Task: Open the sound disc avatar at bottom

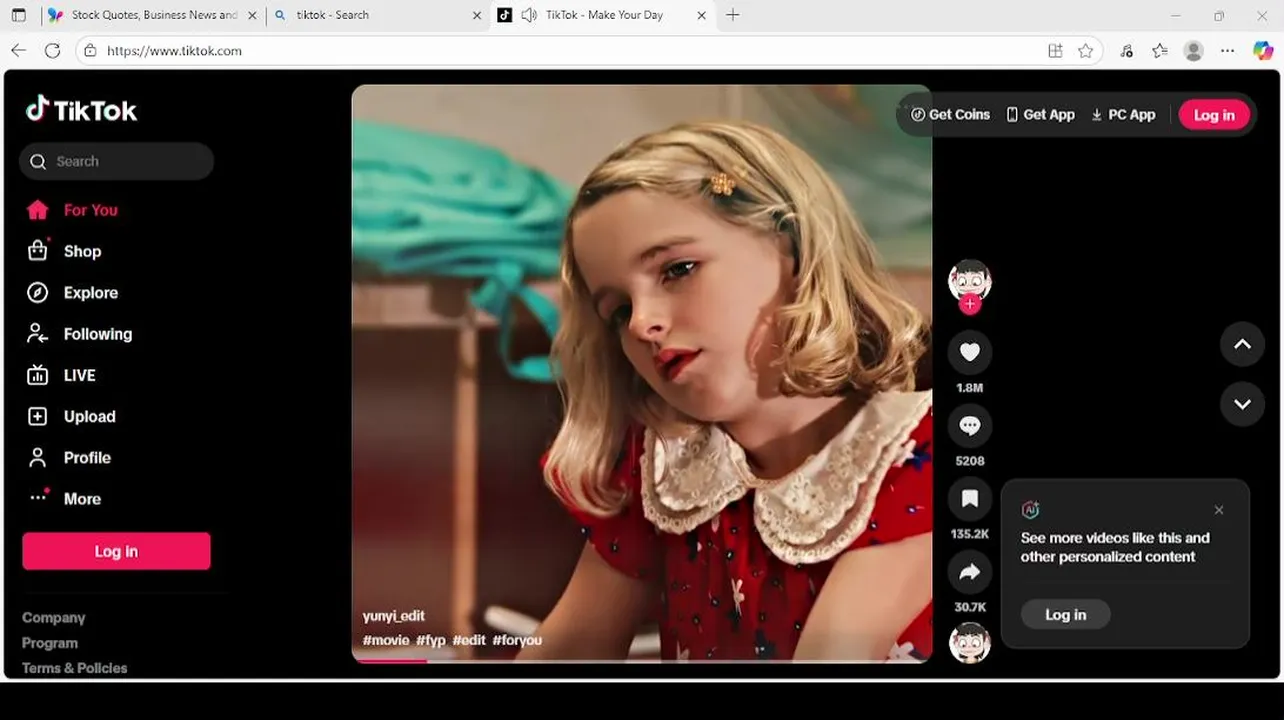Action: click(x=969, y=643)
